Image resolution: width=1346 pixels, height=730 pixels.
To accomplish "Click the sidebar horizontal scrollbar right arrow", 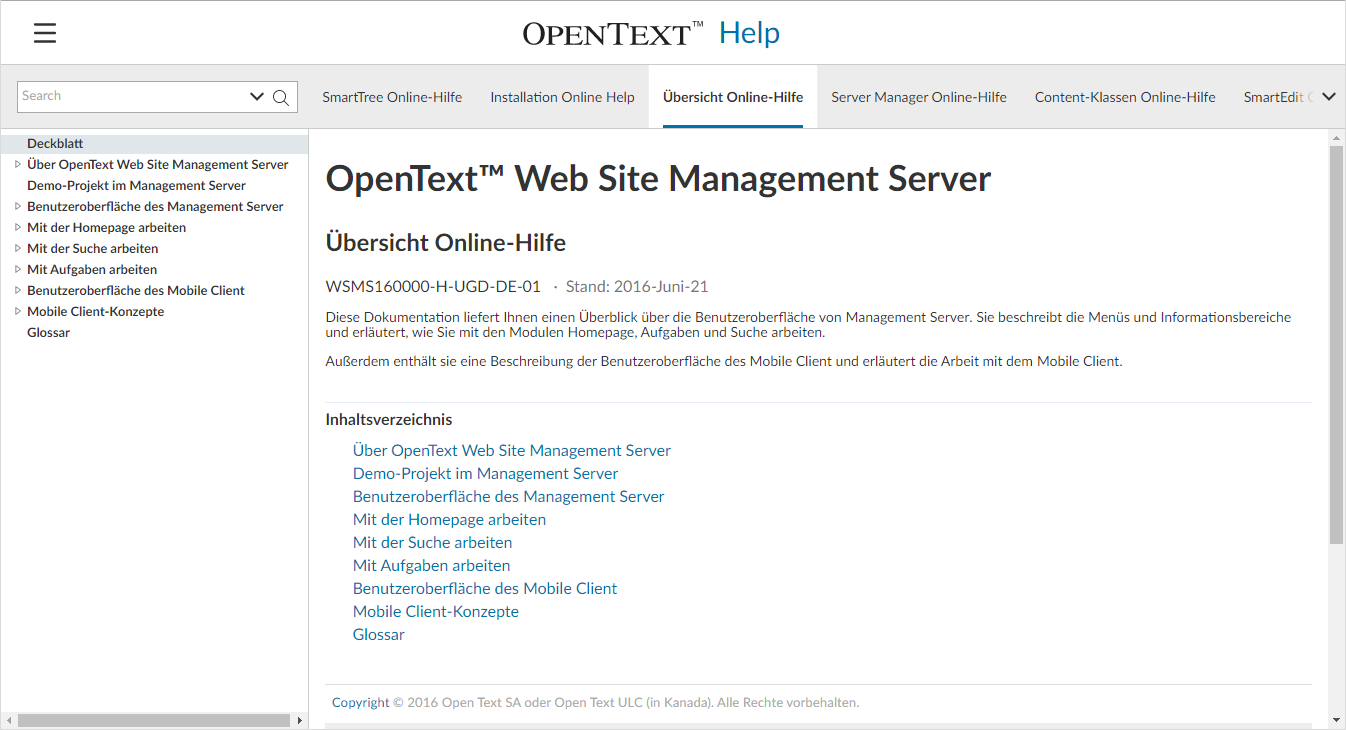I will tap(298, 720).
